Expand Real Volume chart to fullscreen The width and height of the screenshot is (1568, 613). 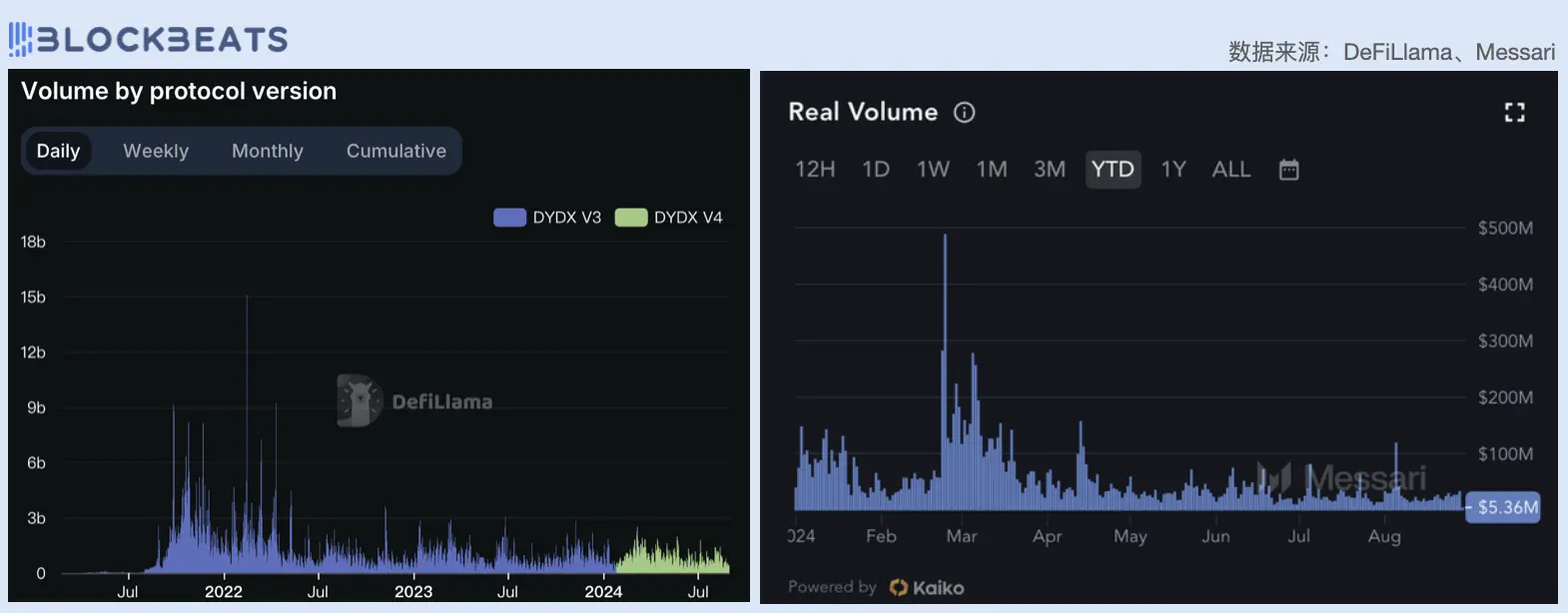click(x=1514, y=113)
